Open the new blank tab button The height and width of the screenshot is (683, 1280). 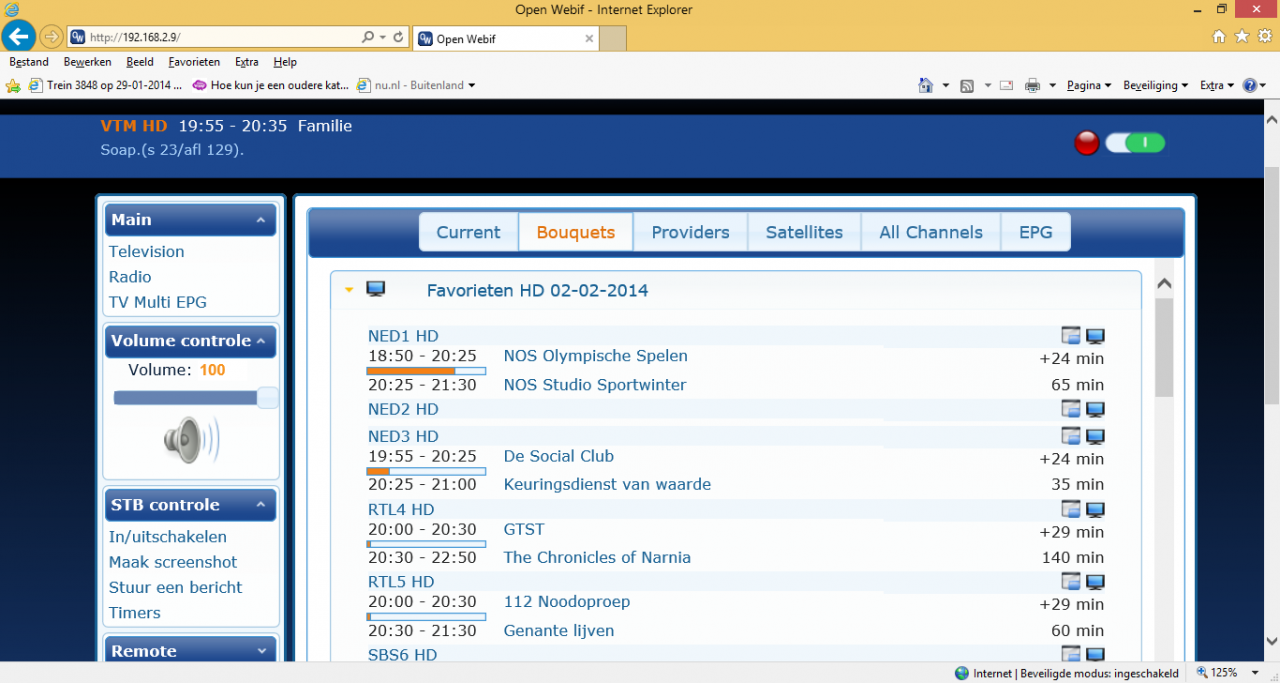pos(613,38)
